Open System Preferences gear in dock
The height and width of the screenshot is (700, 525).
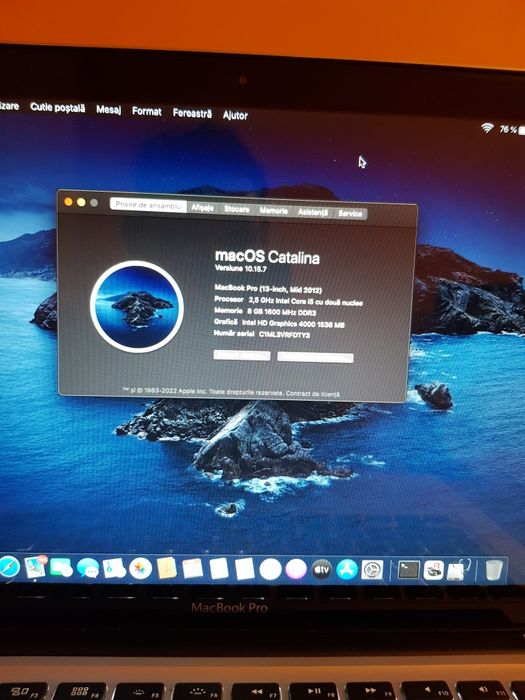pyautogui.click(x=372, y=570)
